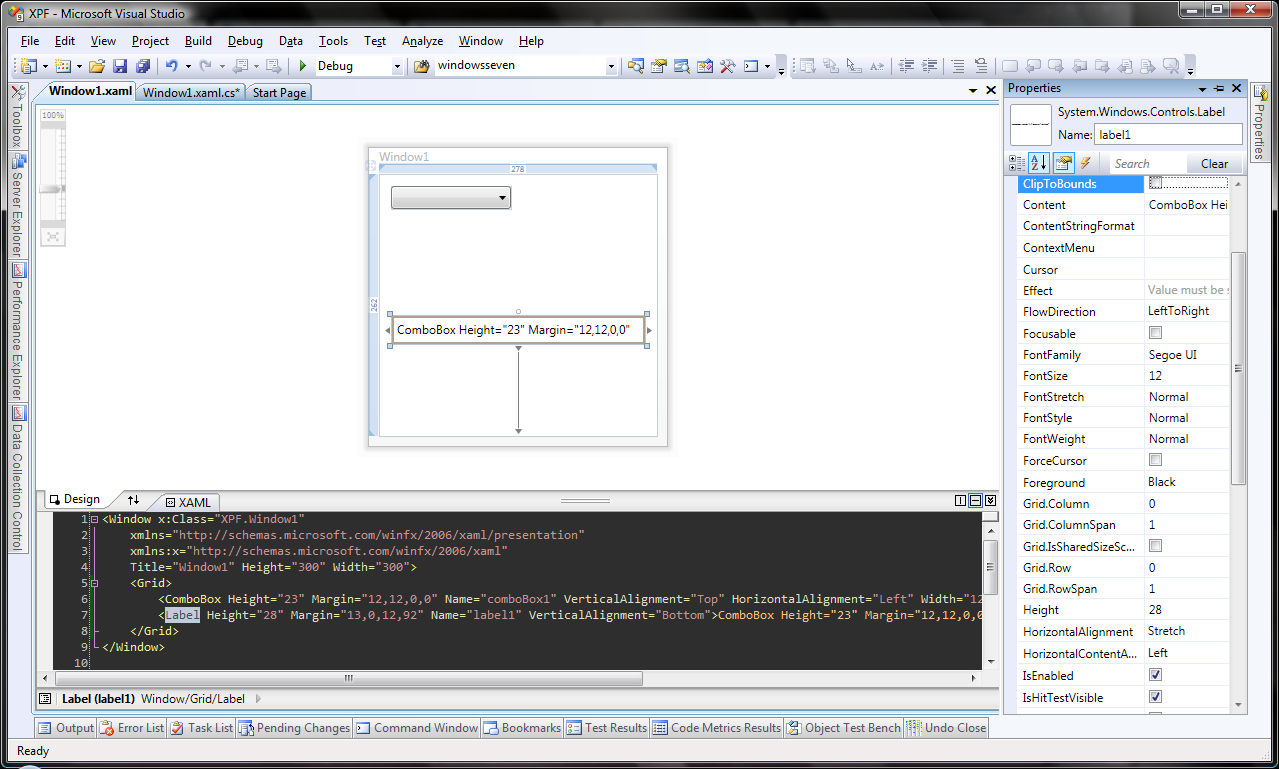The width and height of the screenshot is (1279, 769).
Task: Click the Save All toolbar icon
Action: (x=142, y=66)
